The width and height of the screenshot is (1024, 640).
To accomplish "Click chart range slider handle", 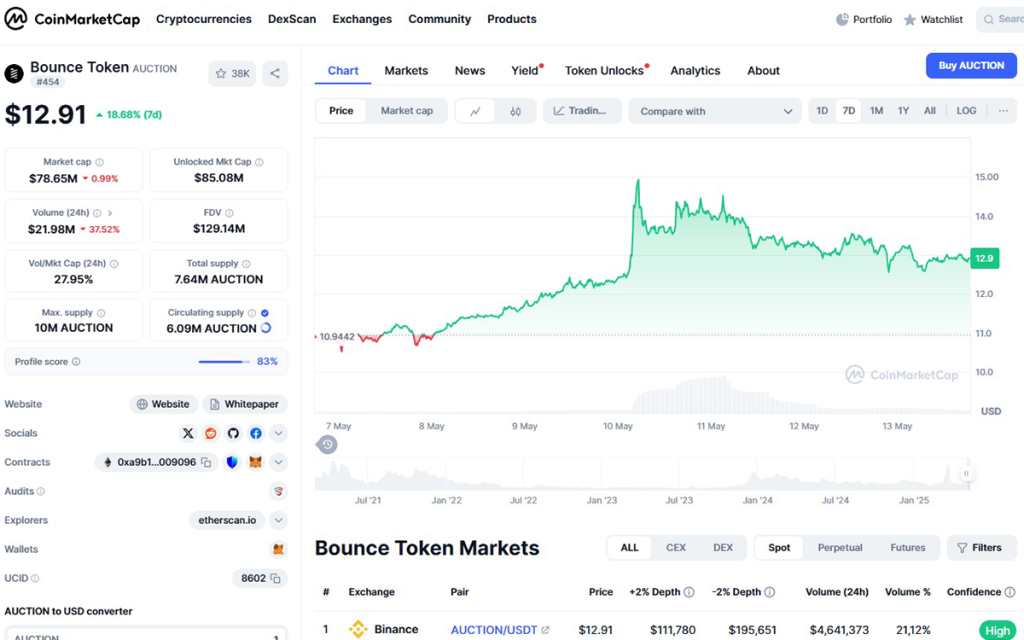I will coord(967,473).
